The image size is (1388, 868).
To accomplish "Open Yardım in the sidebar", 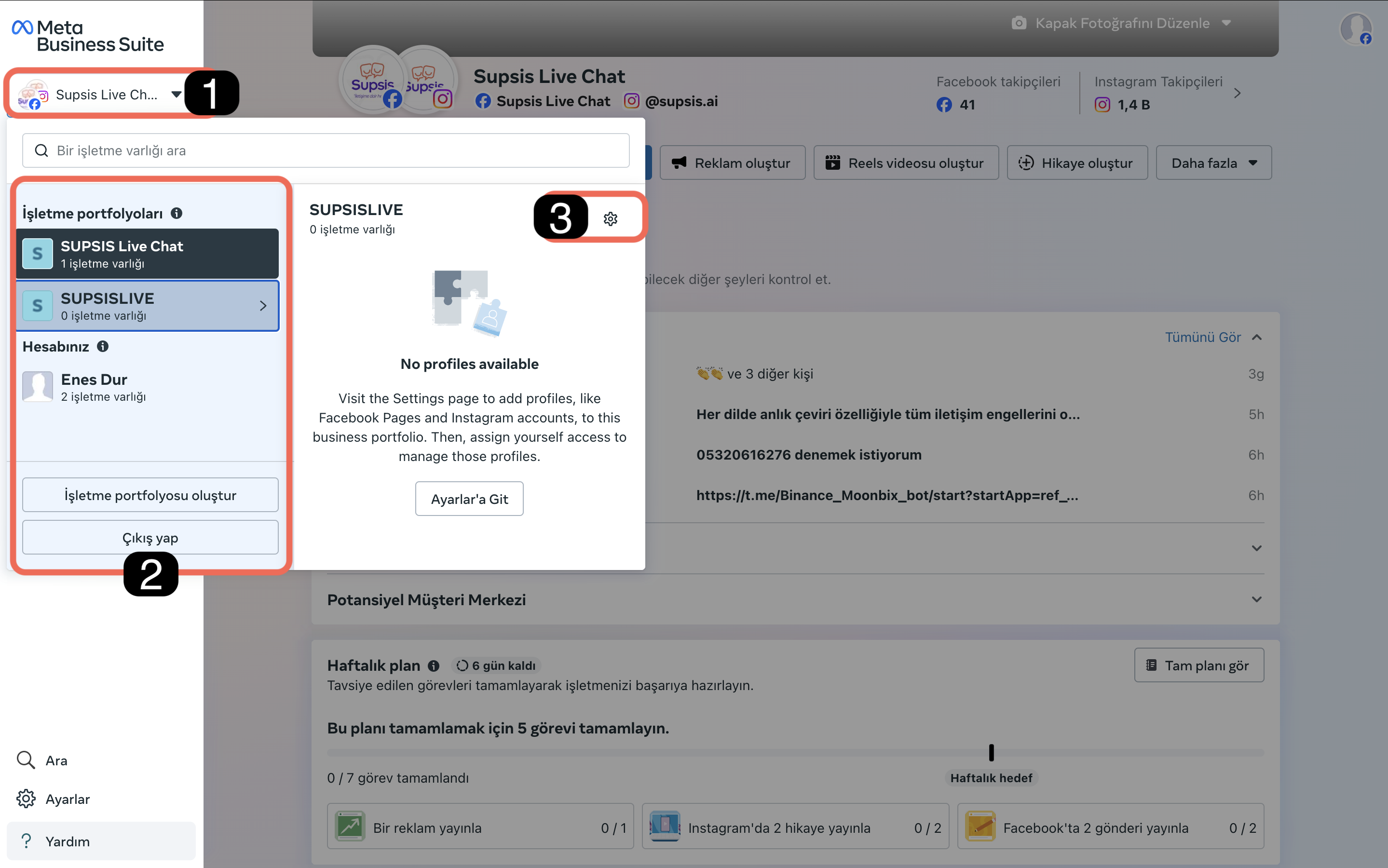I will tap(101, 841).
